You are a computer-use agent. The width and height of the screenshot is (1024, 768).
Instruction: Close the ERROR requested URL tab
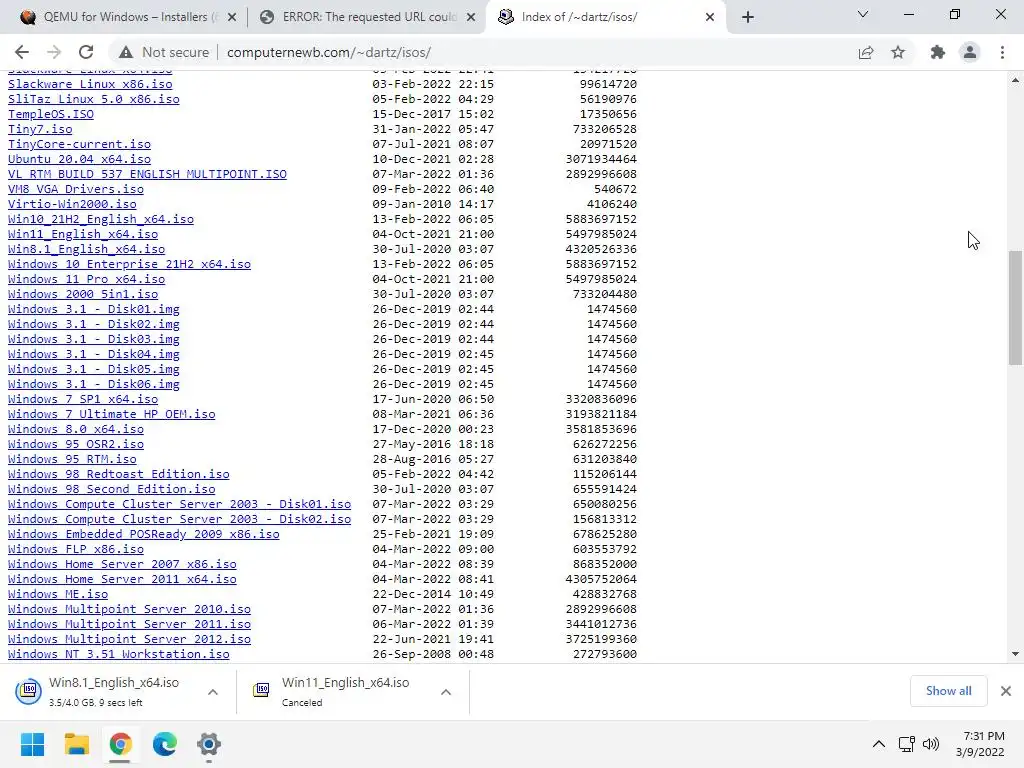(x=470, y=17)
